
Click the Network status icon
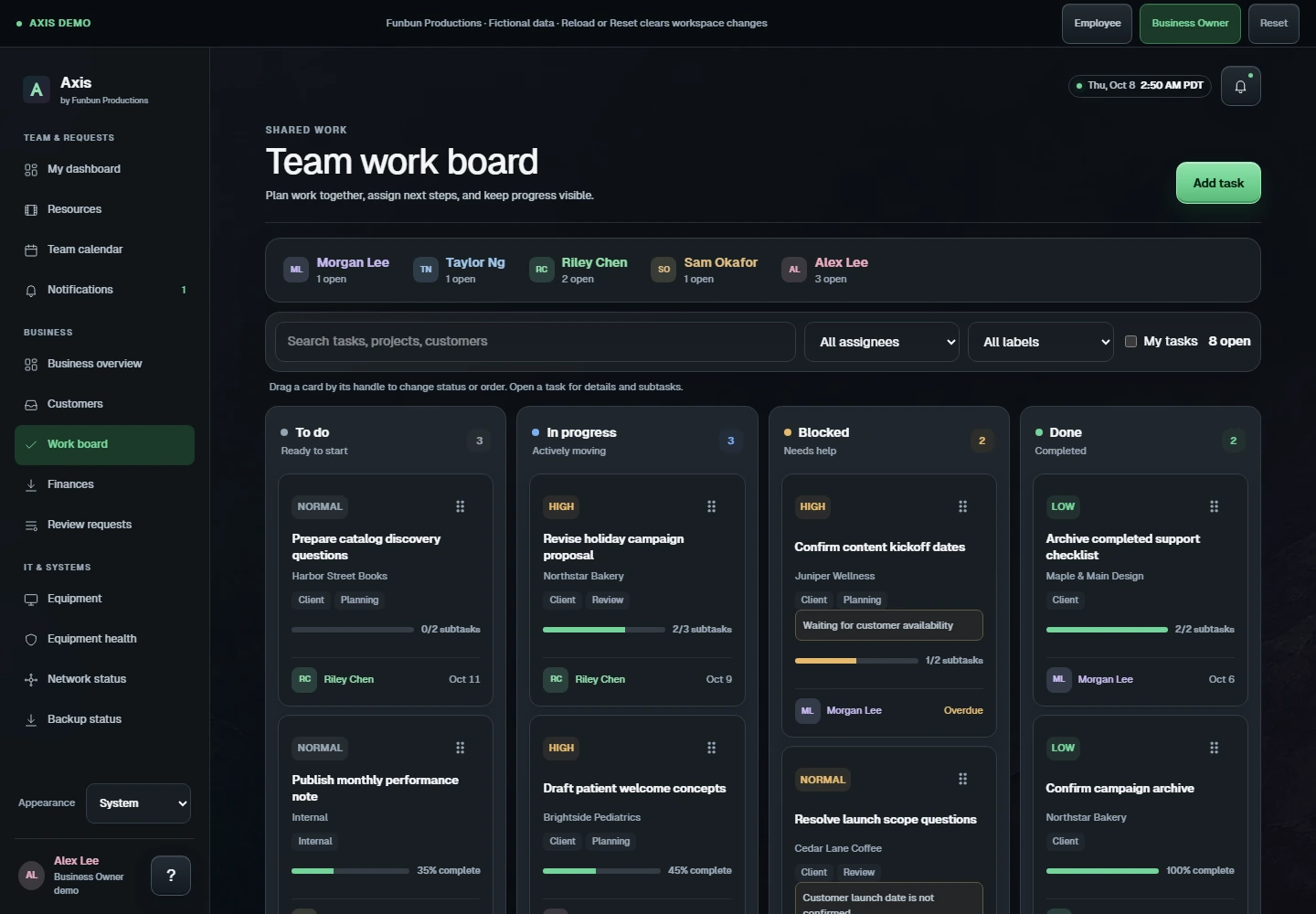click(31, 680)
